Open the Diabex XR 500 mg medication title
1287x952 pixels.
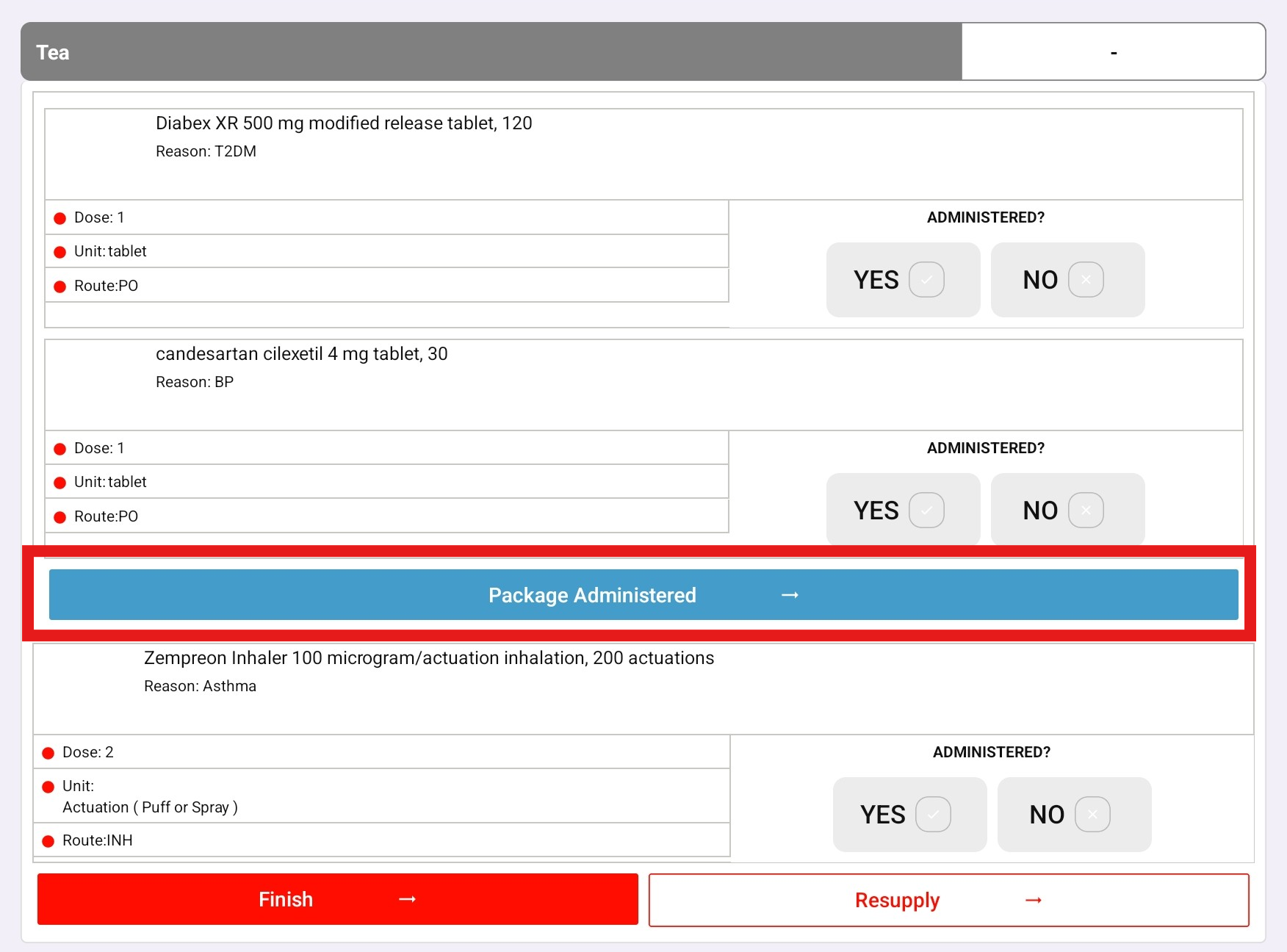coord(344,123)
